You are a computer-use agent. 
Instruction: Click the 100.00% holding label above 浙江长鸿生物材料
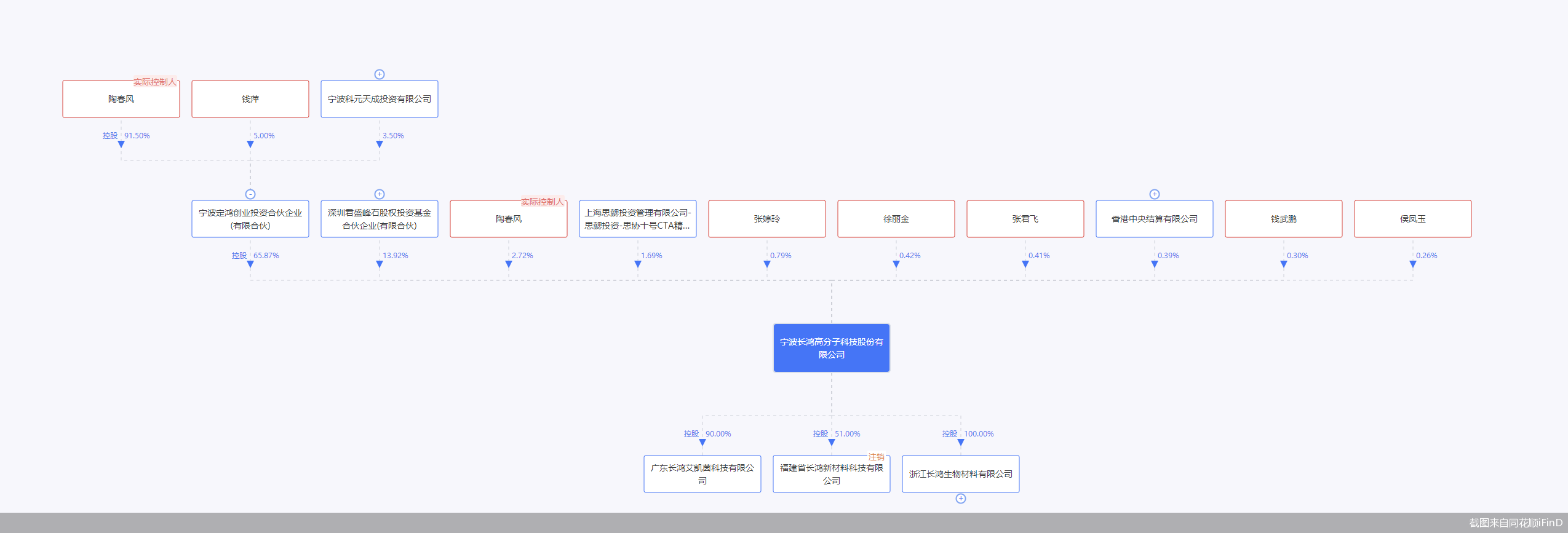click(x=979, y=434)
